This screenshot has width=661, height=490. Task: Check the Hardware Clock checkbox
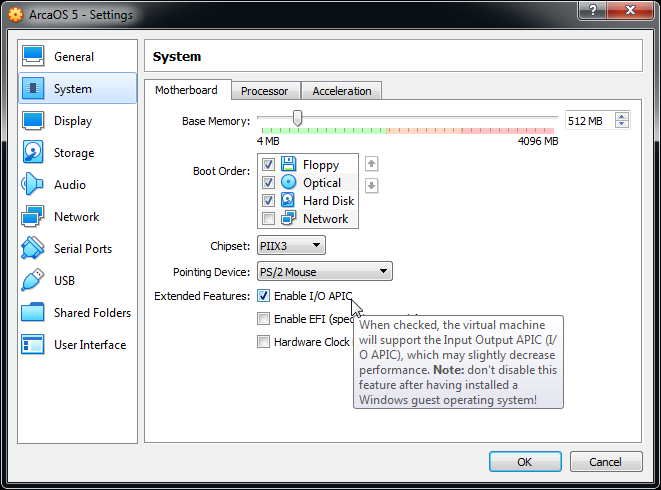tap(263, 341)
